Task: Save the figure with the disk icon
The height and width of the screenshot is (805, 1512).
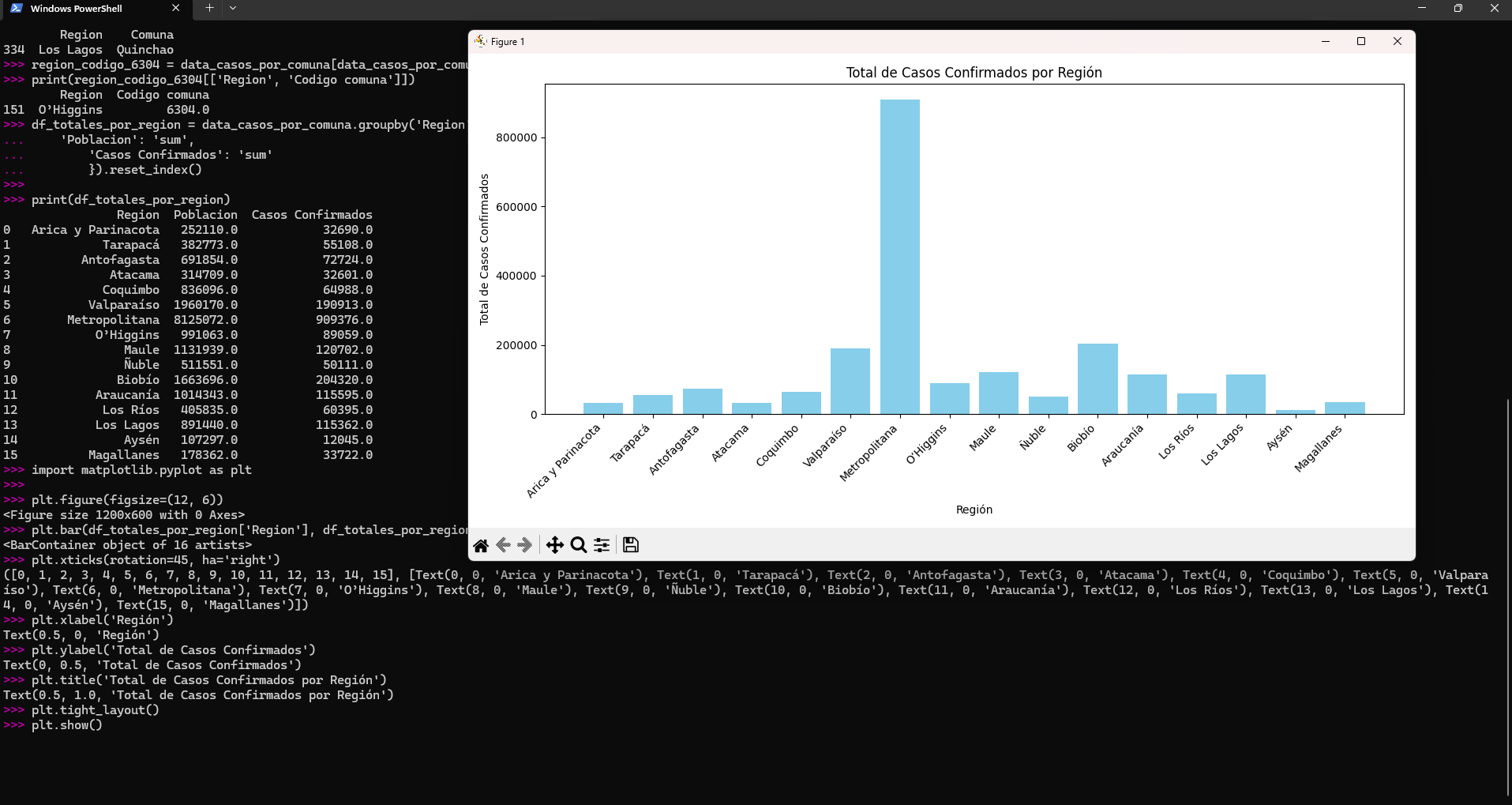Action: 631,545
